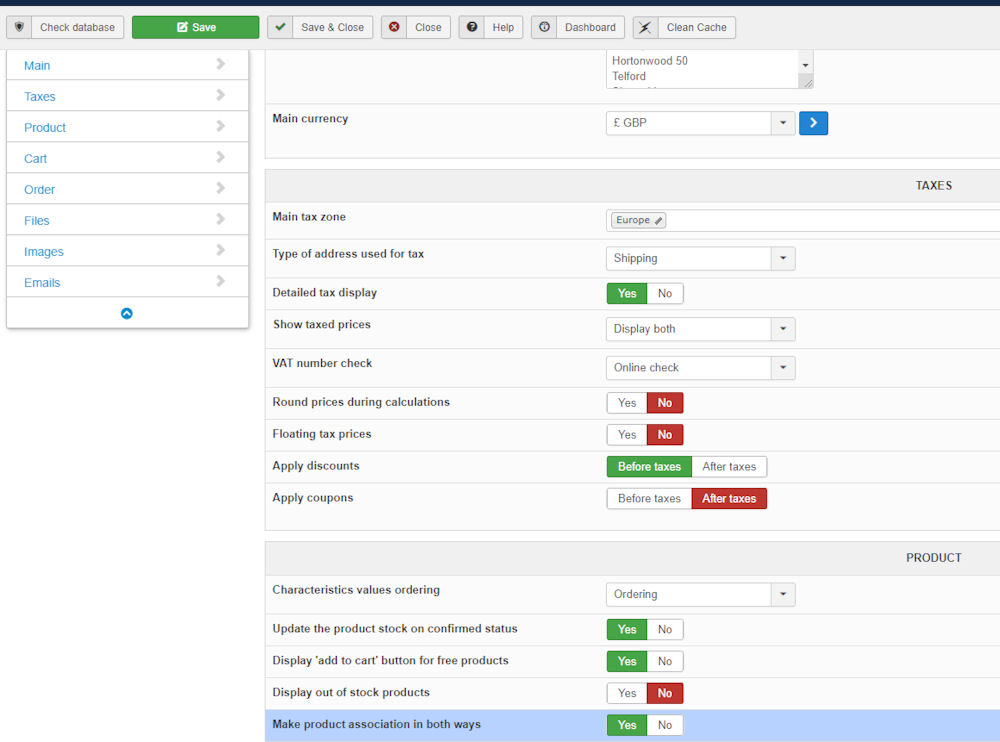Viewport: 1000px width, 742px height.
Task: Click the chevron arrow next to Taxes
Action: 221,95
